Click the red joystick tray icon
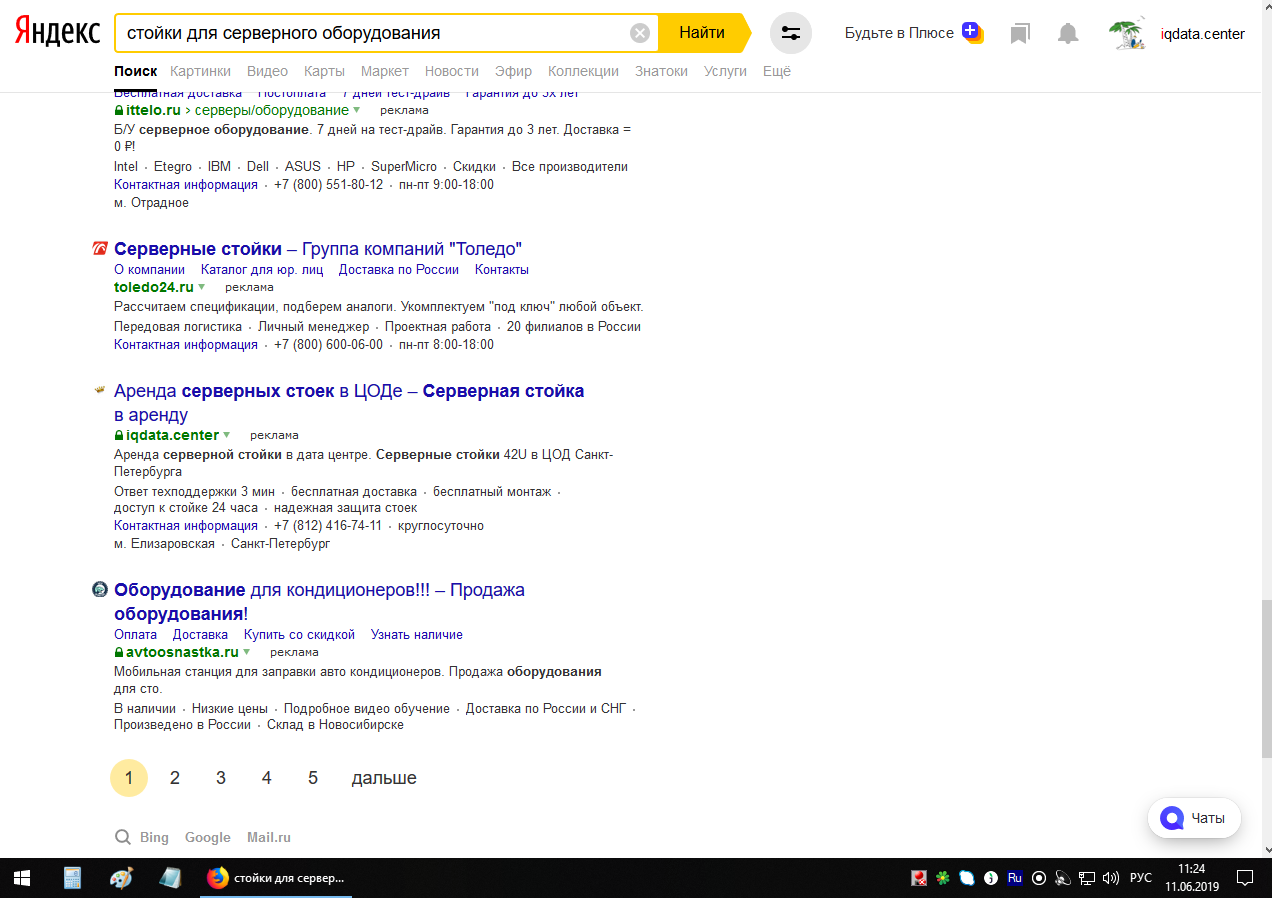 point(918,878)
